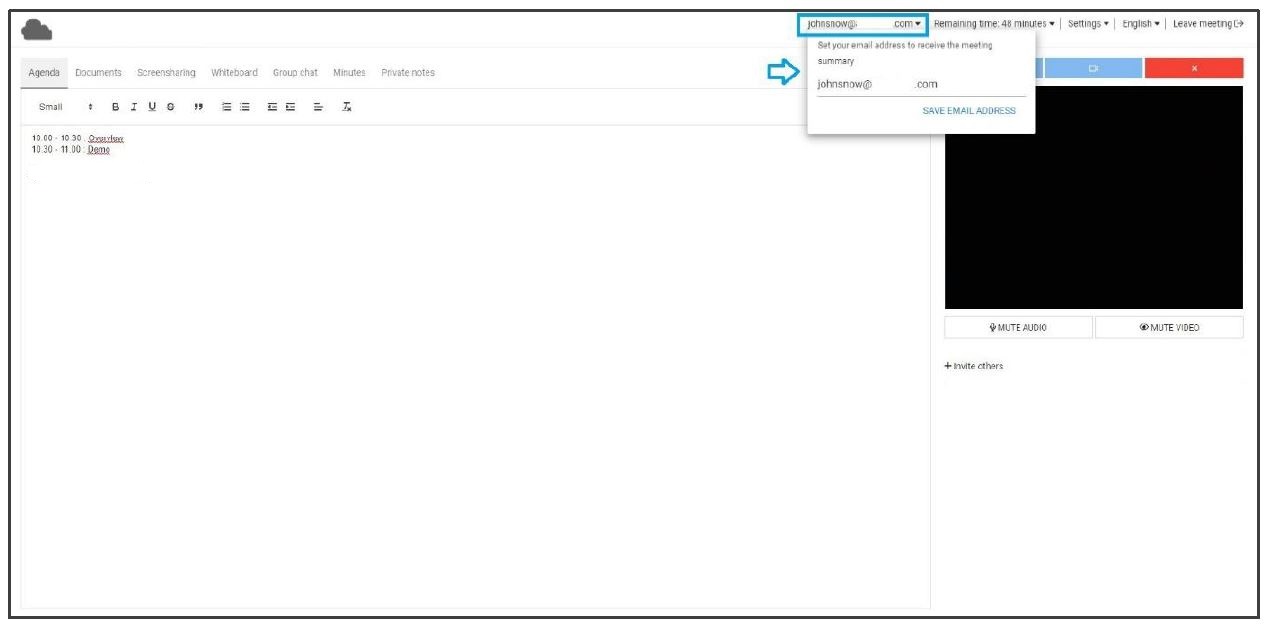Viewport: 1271px width, 629px height.
Task: Click the blue camera video button
Action: (1093, 68)
